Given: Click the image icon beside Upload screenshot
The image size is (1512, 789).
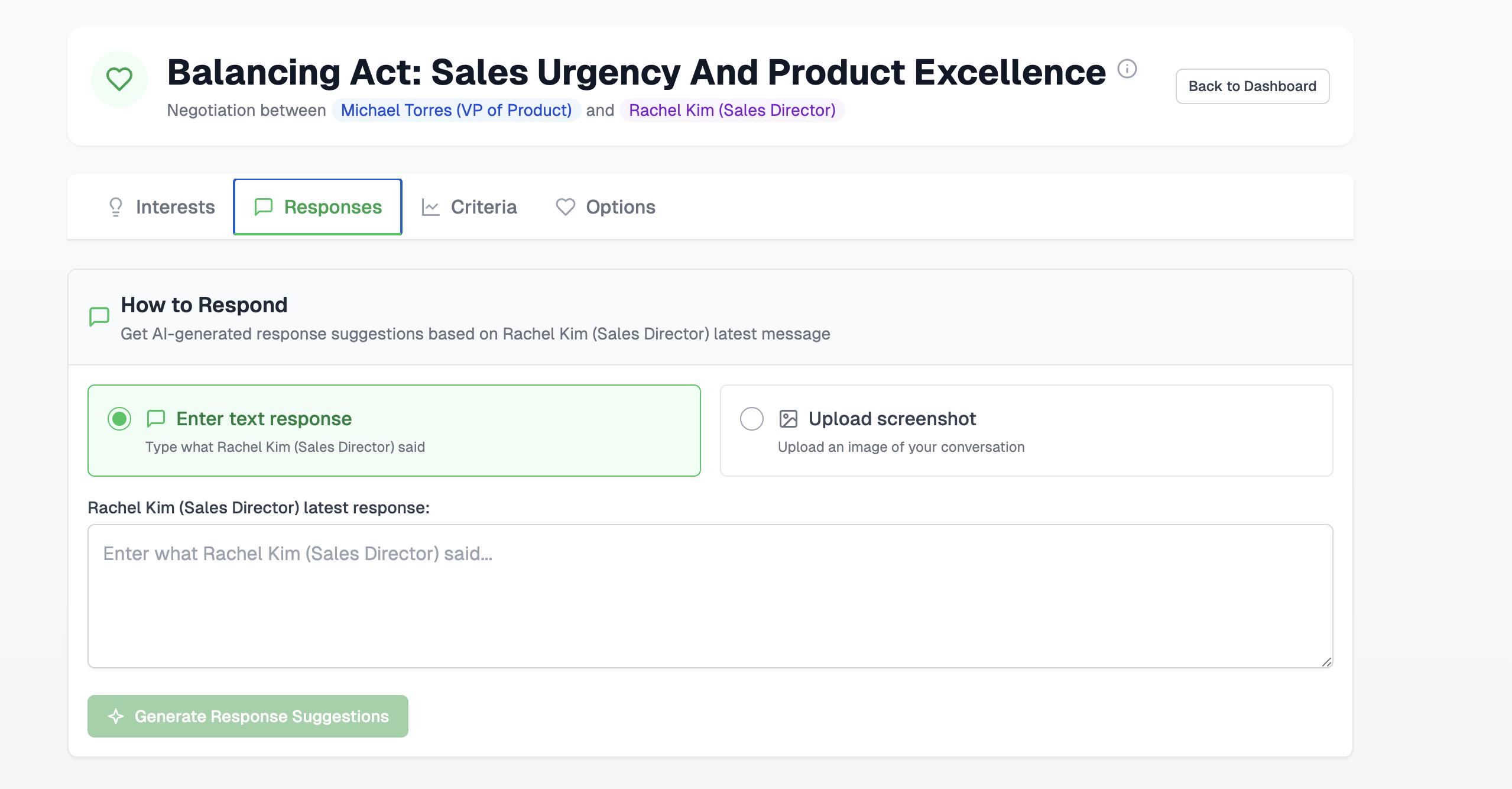Looking at the screenshot, I should click(788, 419).
